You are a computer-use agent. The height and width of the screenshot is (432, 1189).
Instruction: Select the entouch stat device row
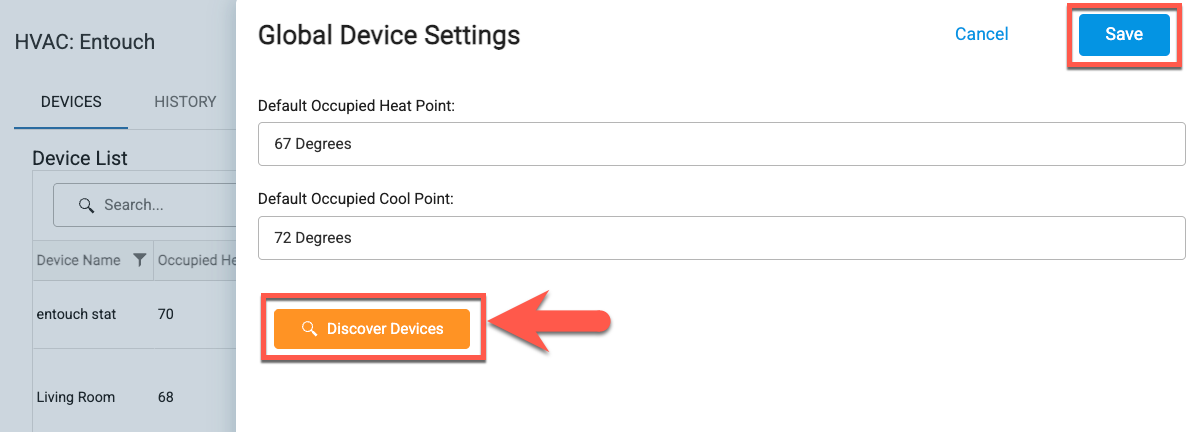pyautogui.click(x=76, y=314)
